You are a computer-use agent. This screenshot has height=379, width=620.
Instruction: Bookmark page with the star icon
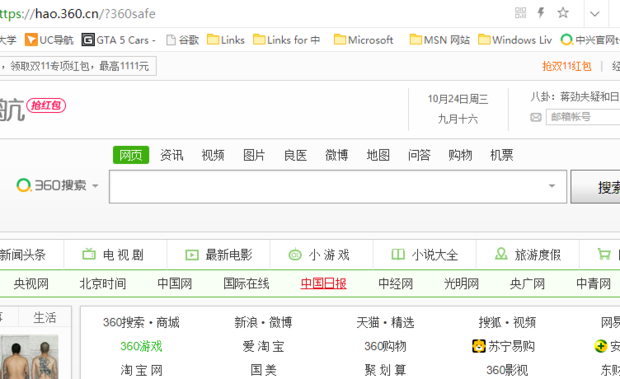pyautogui.click(x=563, y=13)
